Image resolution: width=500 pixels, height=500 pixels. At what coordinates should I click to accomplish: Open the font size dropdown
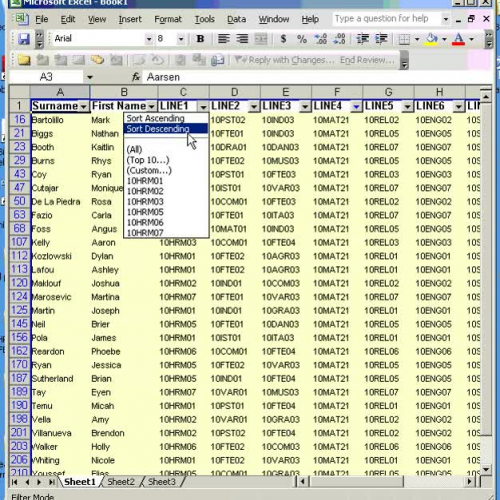181,39
